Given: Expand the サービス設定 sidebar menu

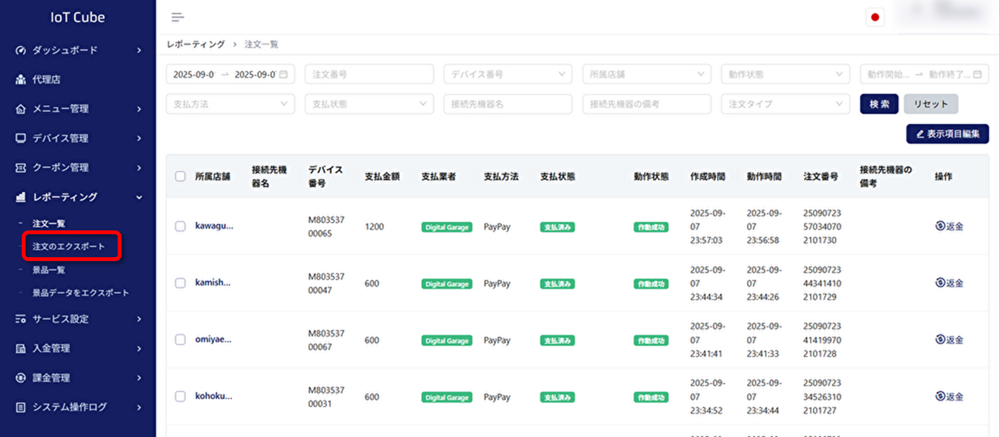Looking at the screenshot, I should [77, 319].
